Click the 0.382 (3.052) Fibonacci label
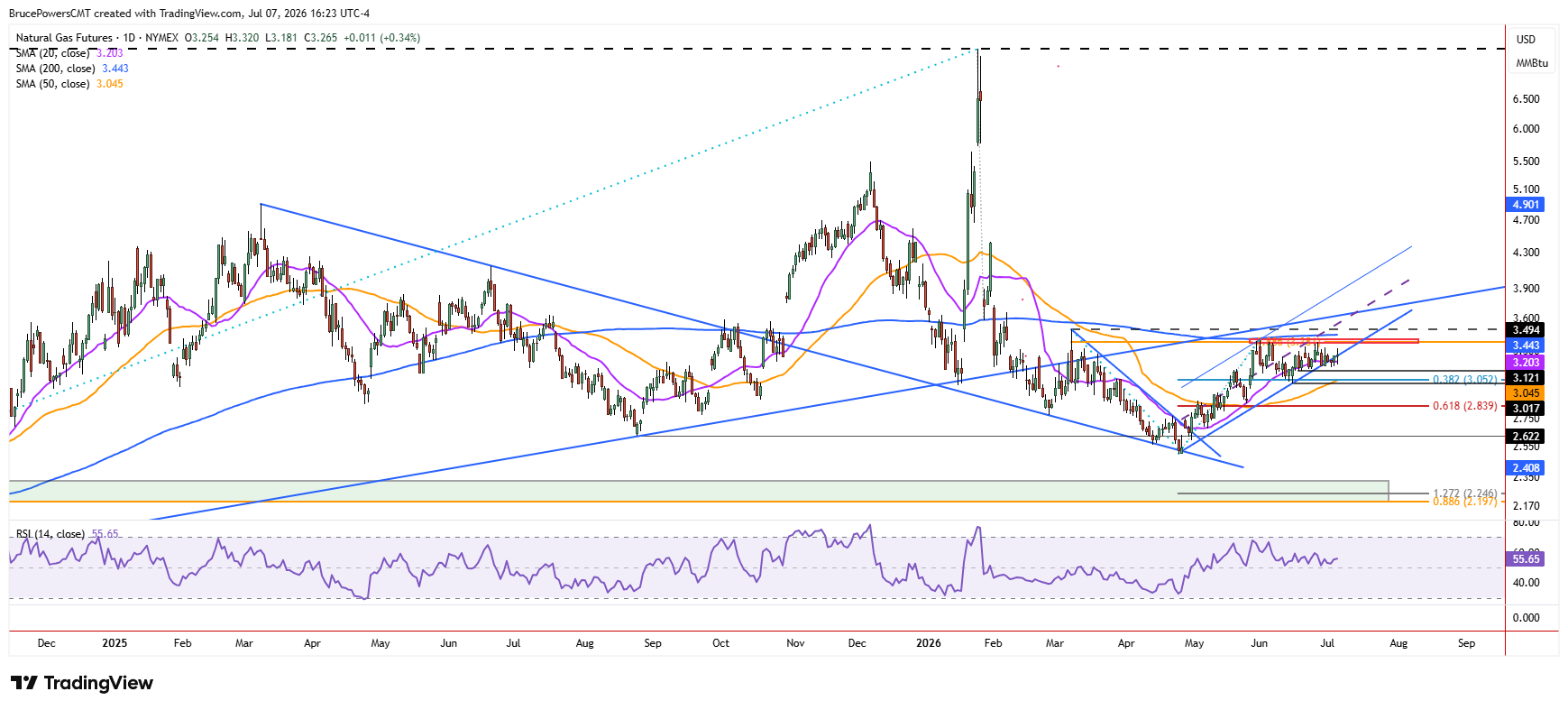The width and height of the screenshot is (1568, 710). 1464,380
